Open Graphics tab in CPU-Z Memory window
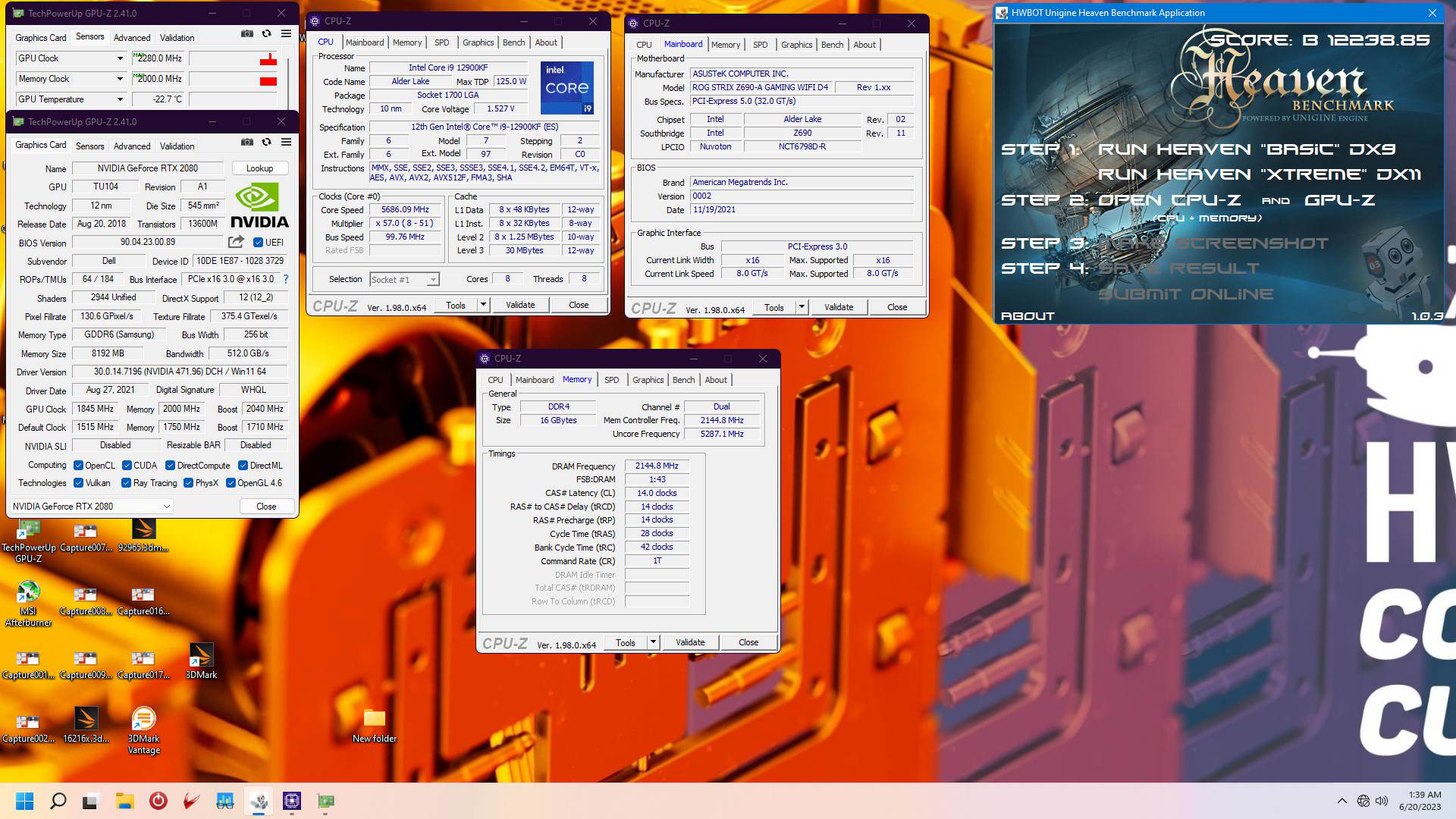This screenshot has width=1456, height=819. coord(648,380)
